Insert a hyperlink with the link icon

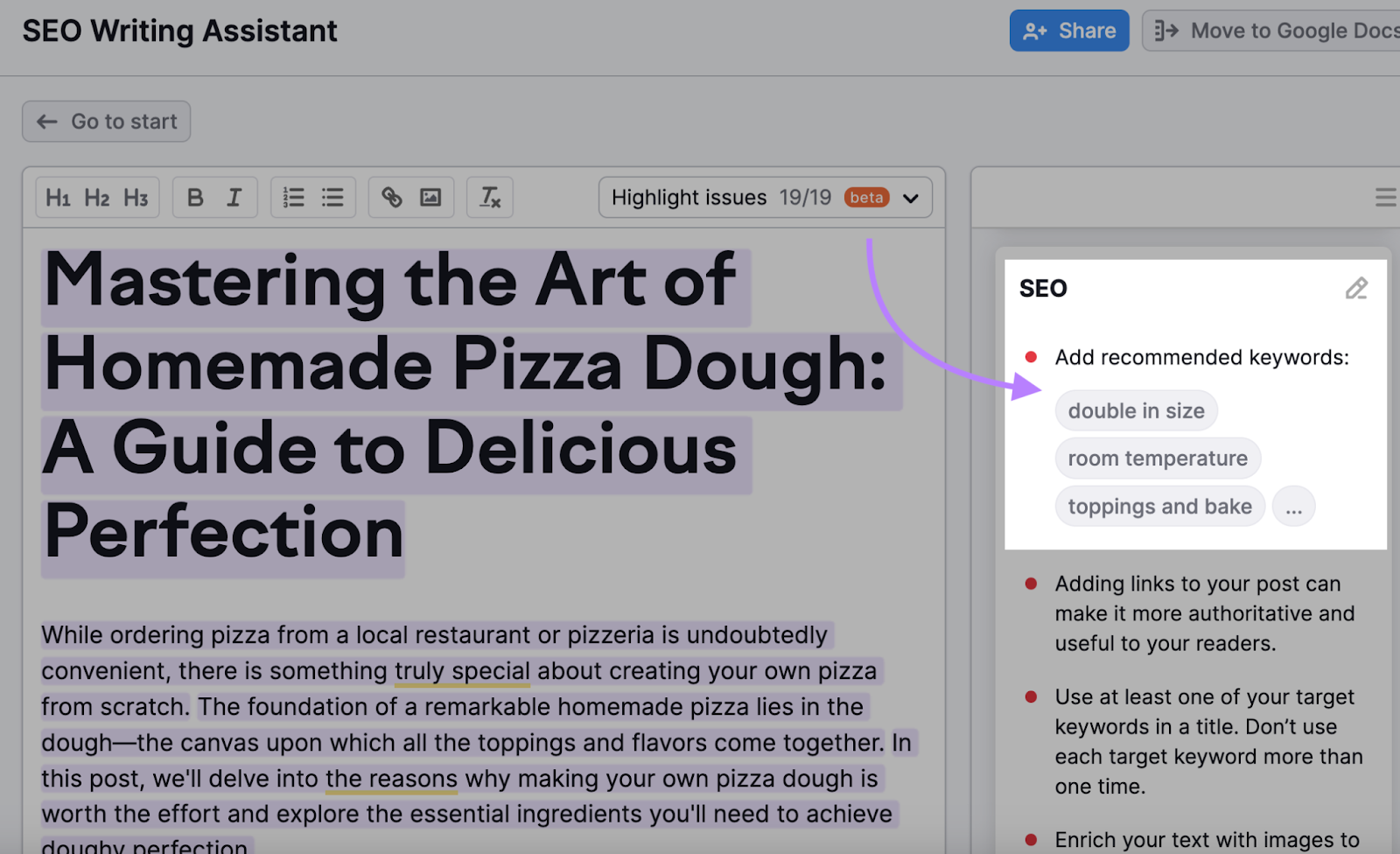pyautogui.click(x=391, y=197)
